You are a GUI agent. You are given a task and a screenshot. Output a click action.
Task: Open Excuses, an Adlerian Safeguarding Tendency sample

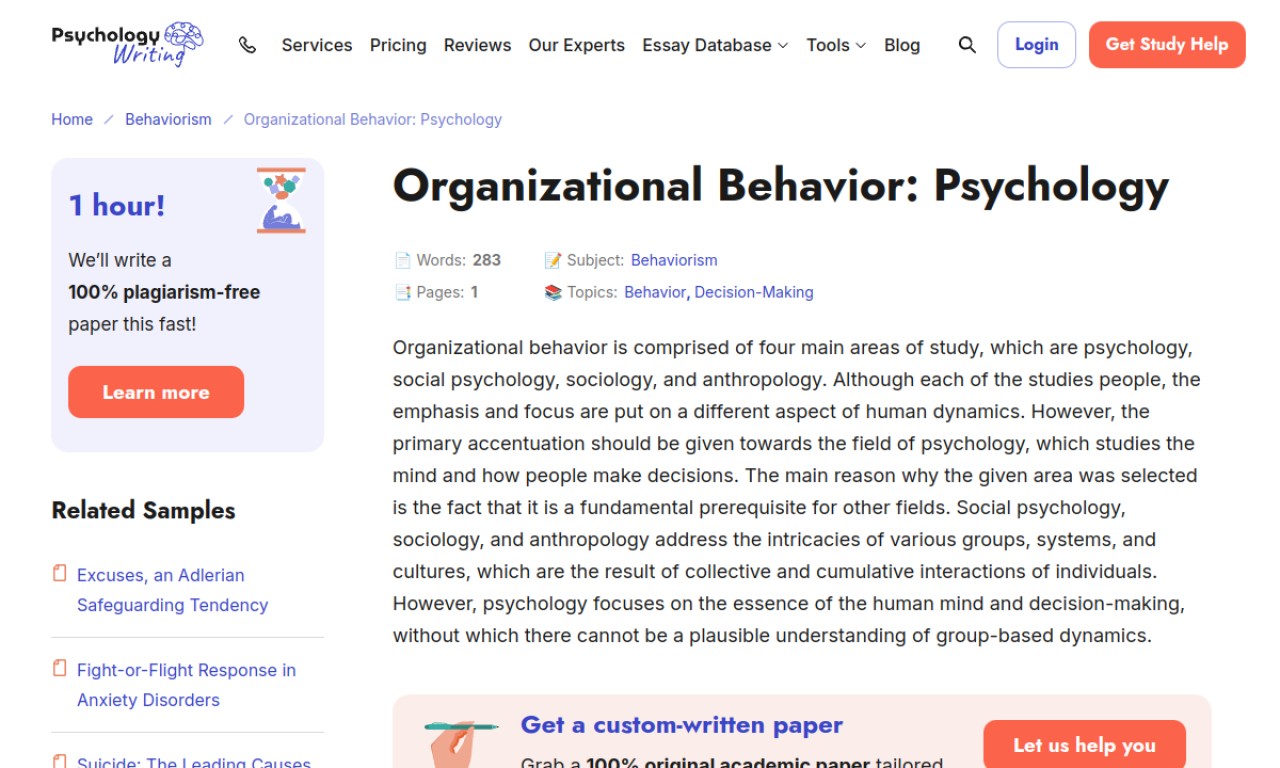pos(172,590)
